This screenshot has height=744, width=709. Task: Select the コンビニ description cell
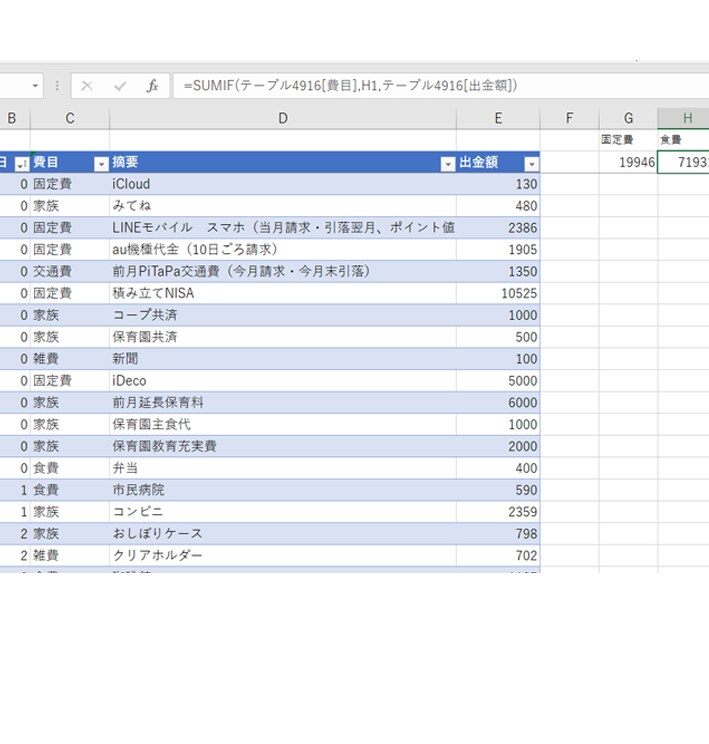(283, 512)
